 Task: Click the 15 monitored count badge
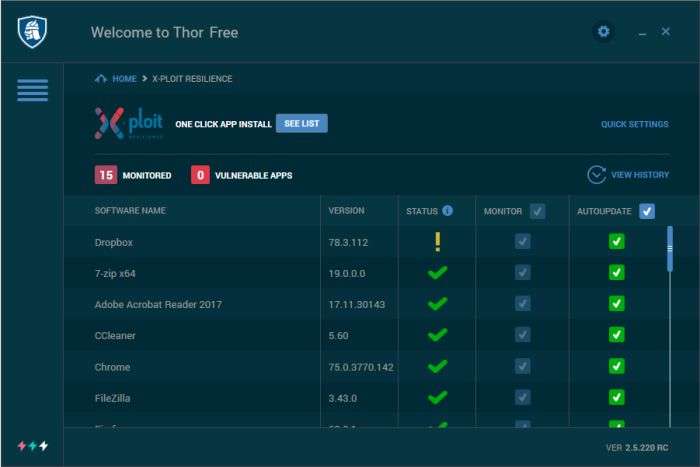106,175
